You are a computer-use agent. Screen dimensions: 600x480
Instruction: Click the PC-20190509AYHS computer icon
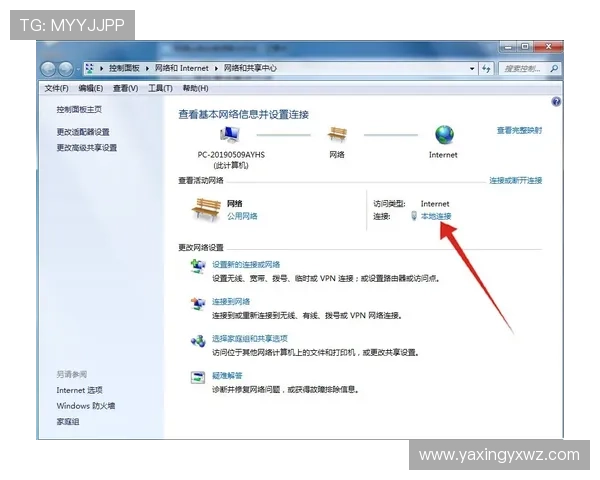[x=230, y=135]
